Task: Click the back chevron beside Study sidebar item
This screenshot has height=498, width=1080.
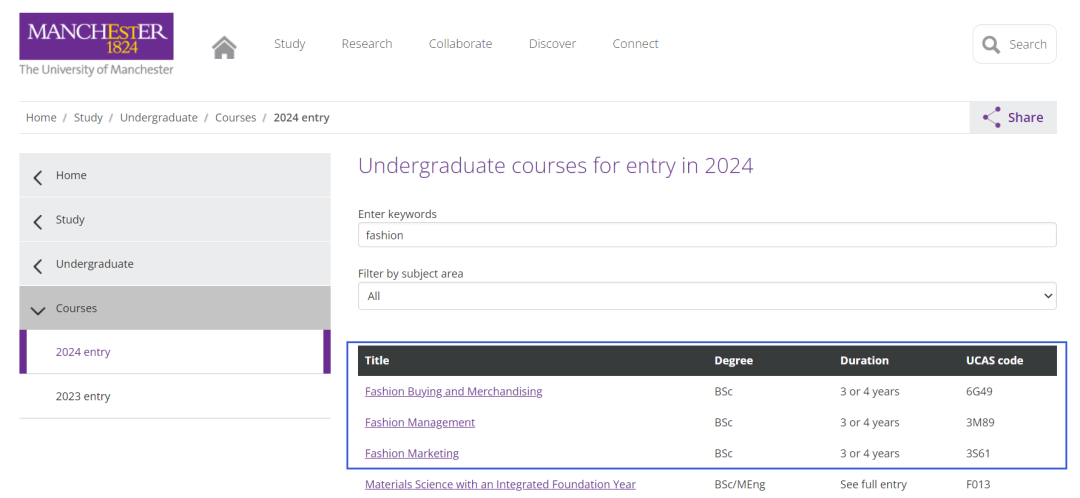Action: (x=38, y=221)
